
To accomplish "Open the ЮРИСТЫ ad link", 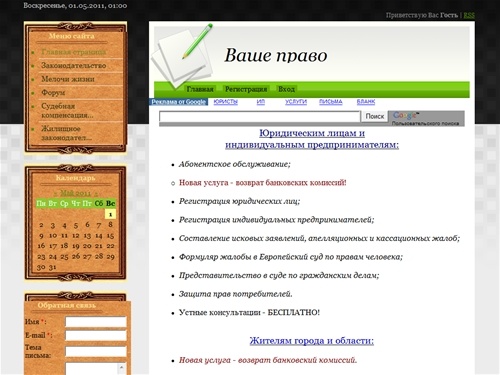I will pos(226,102).
